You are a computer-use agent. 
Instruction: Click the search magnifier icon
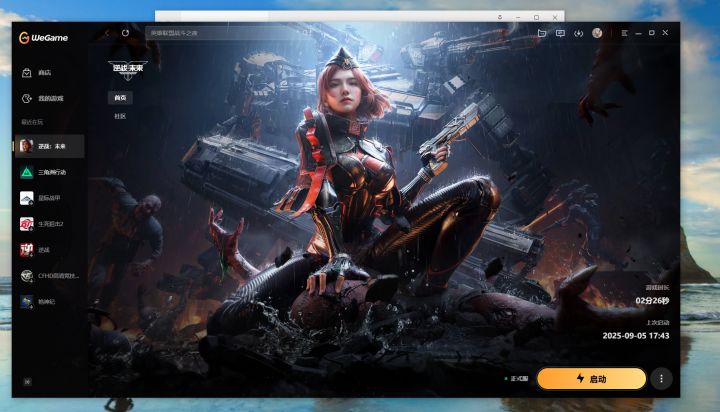305,33
